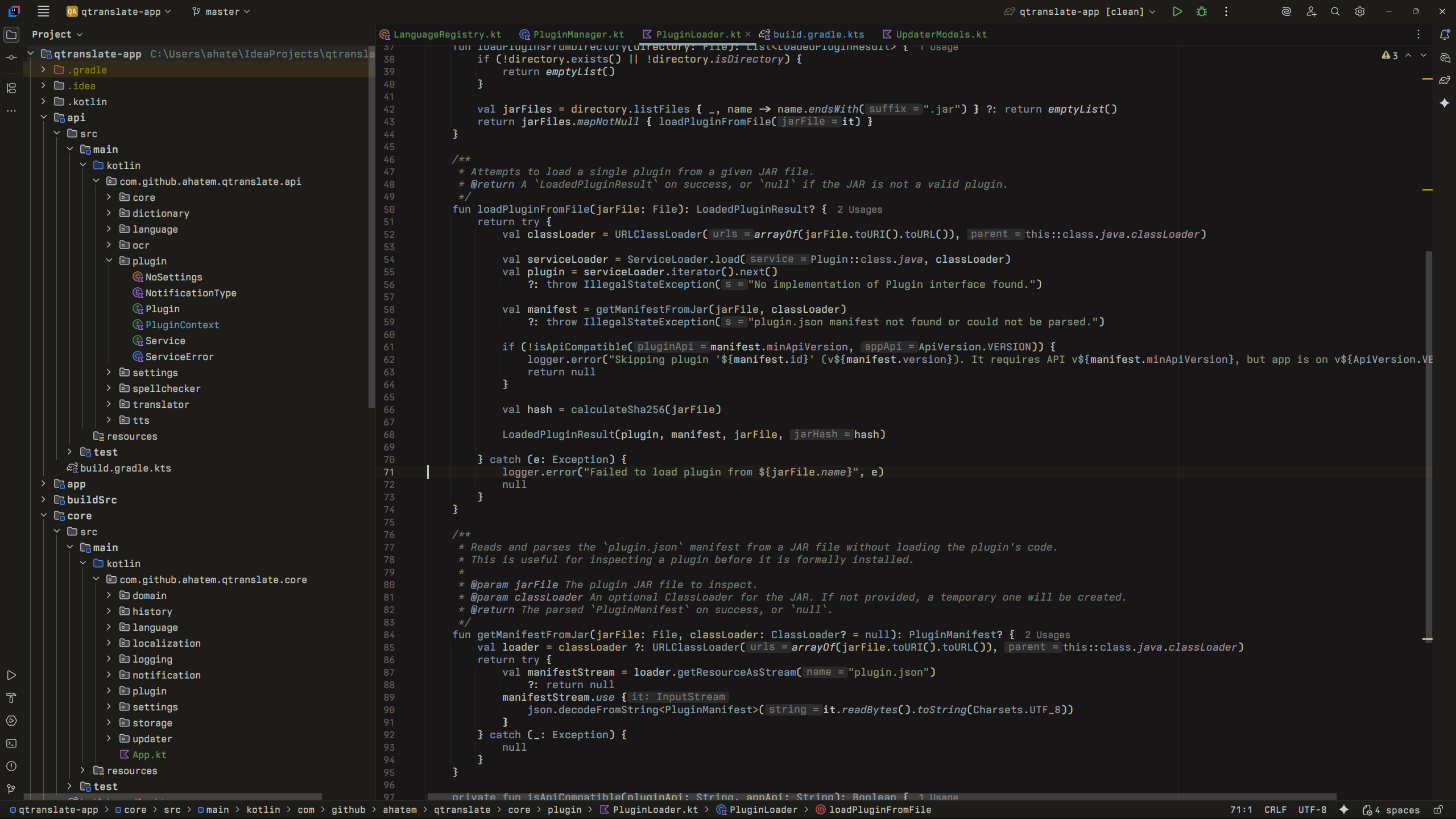Switch to UpdaterModels.kt tab

pyautogui.click(x=934, y=35)
